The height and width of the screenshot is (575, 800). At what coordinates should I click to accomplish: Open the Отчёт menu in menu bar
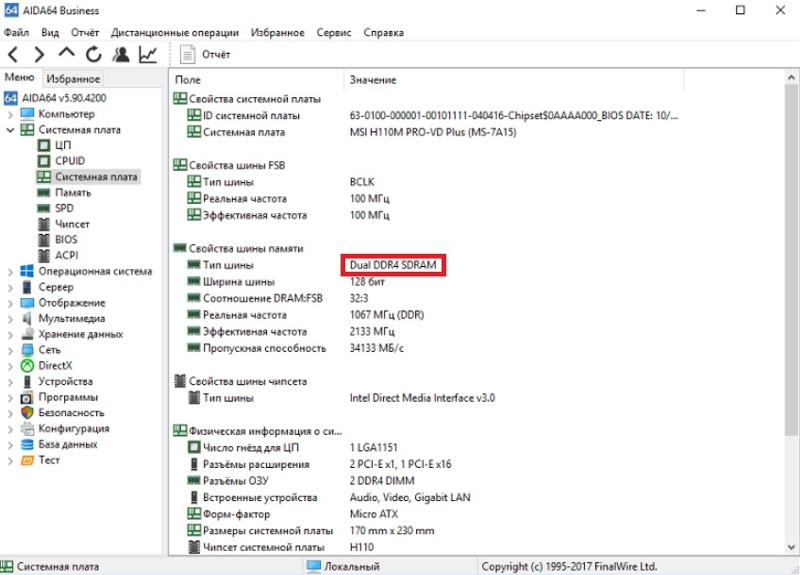85,33
